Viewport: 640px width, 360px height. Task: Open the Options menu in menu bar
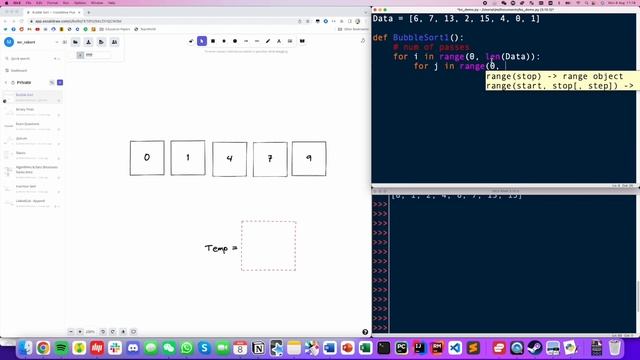point(80,3)
